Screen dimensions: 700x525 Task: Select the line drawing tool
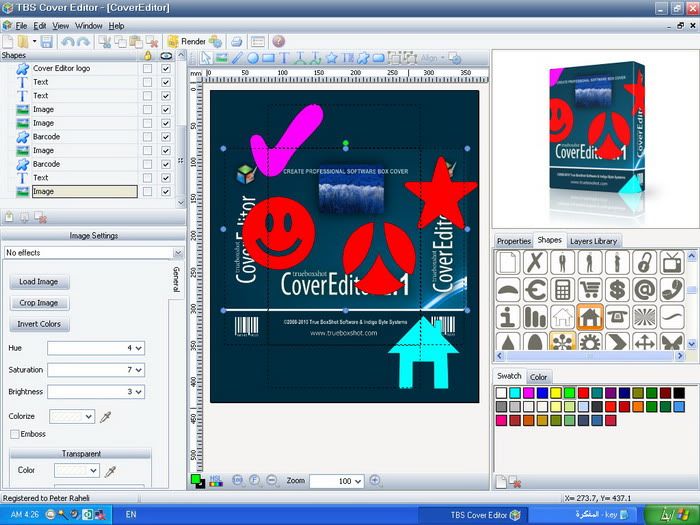[237, 58]
